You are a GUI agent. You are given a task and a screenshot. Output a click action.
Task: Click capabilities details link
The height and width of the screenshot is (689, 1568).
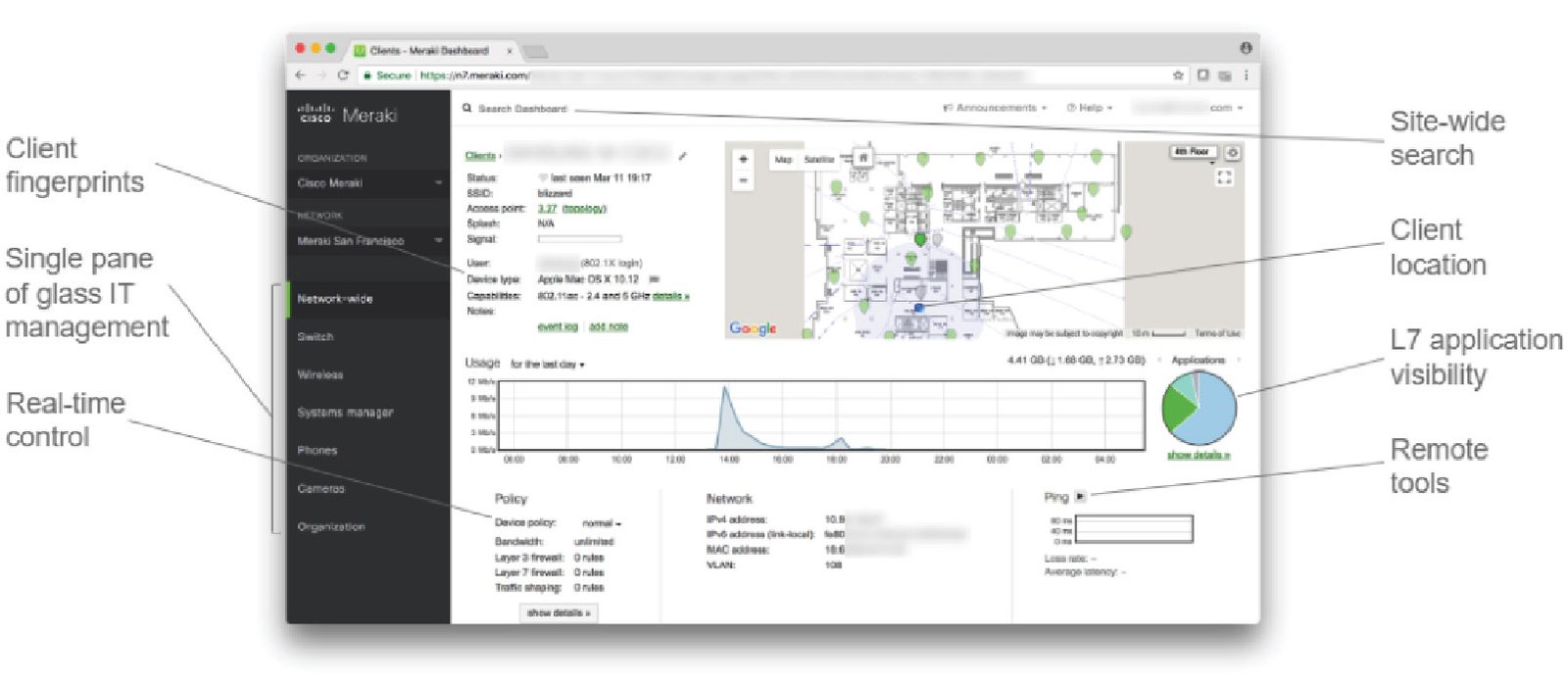pyautogui.click(x=671, y=296)
